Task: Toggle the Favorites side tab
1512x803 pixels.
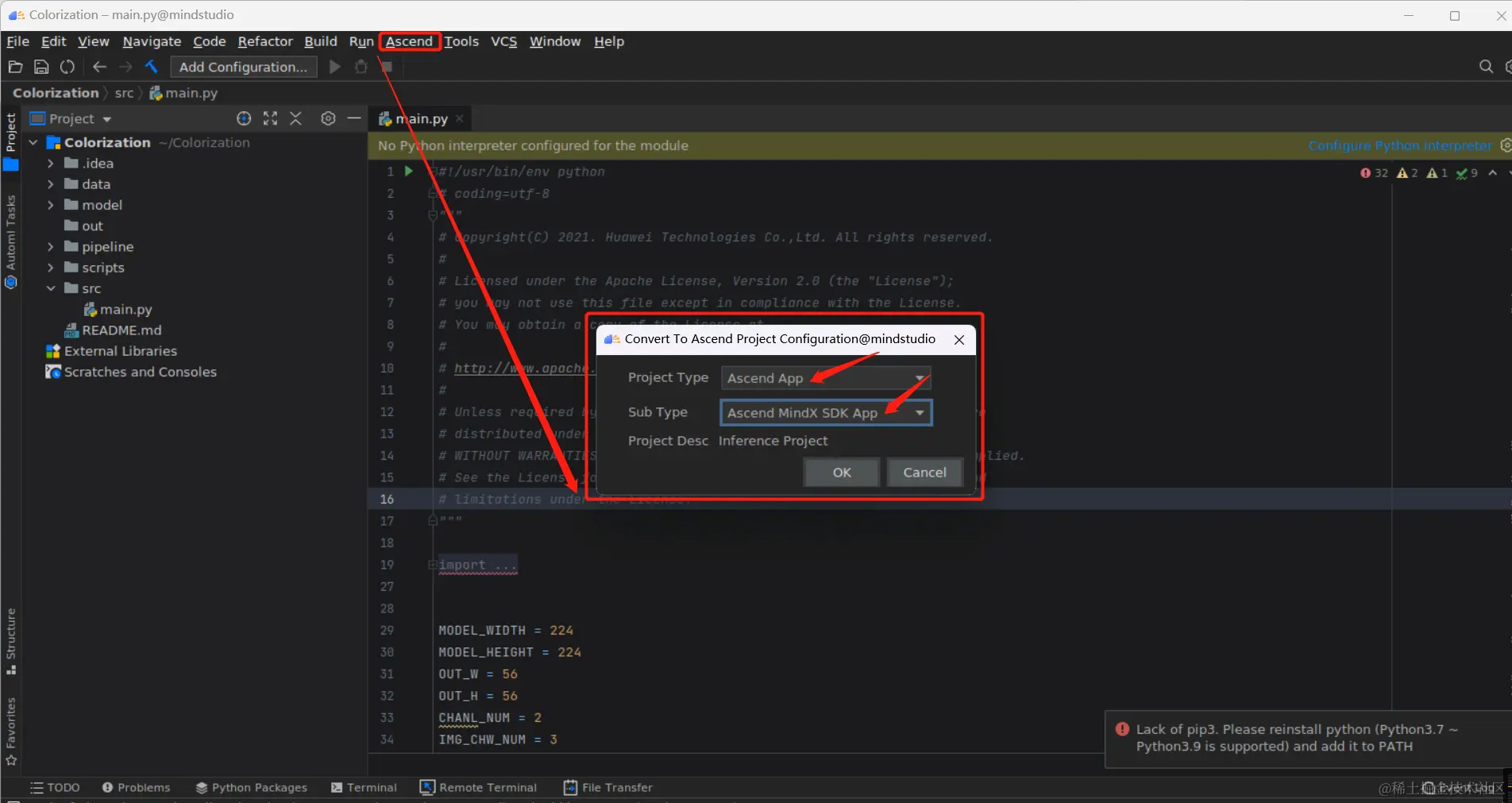Action: pos(10,732)
